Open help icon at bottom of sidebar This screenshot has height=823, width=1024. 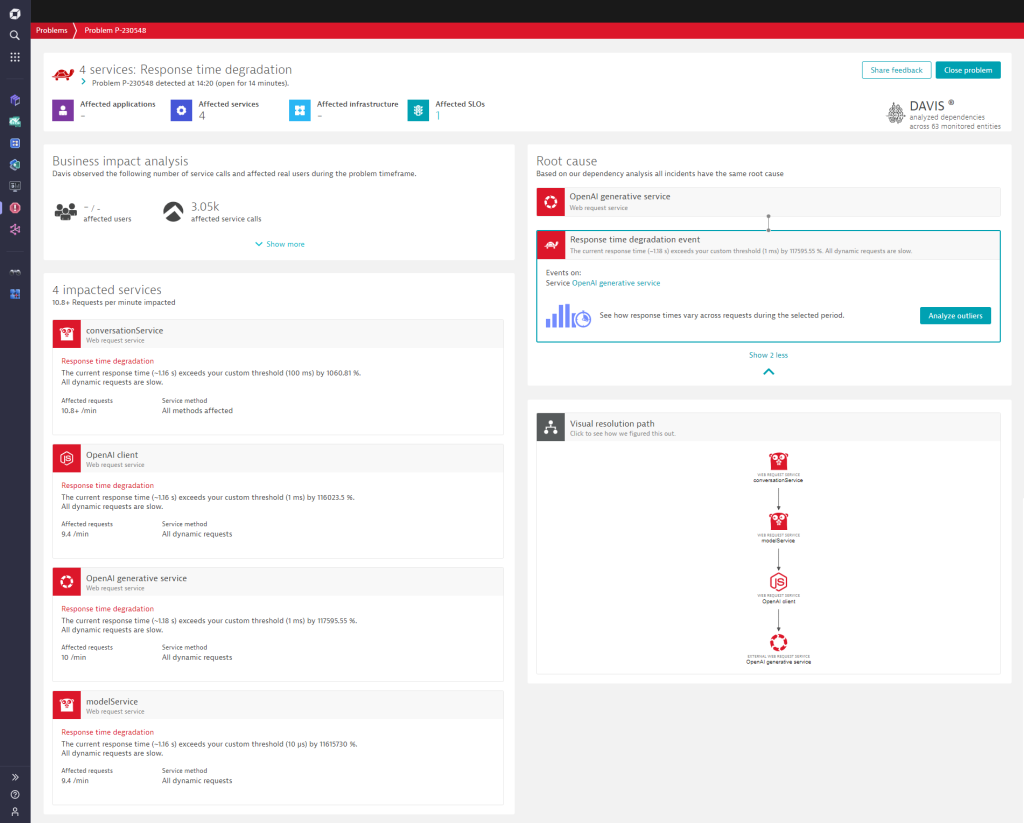coord(14,795)
